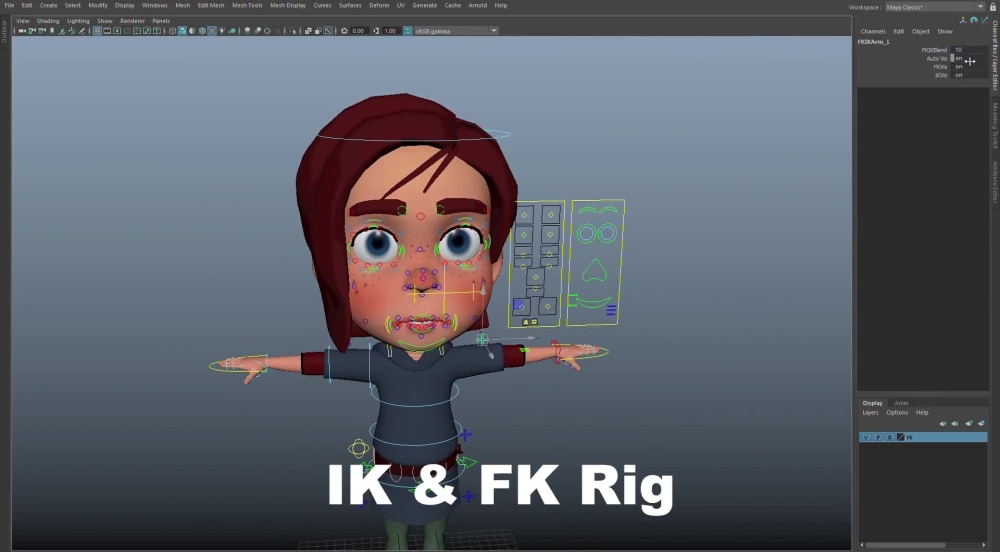Toggle the layer V visibility box

tap(865, 437)
